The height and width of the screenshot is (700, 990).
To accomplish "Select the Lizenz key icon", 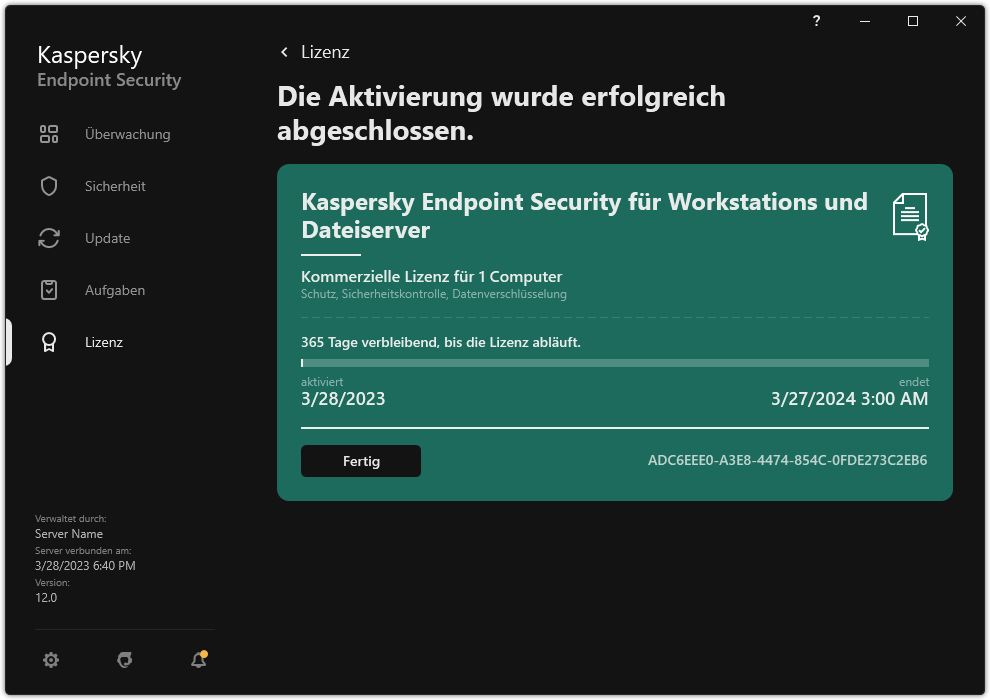I will [x=49, y=342].
